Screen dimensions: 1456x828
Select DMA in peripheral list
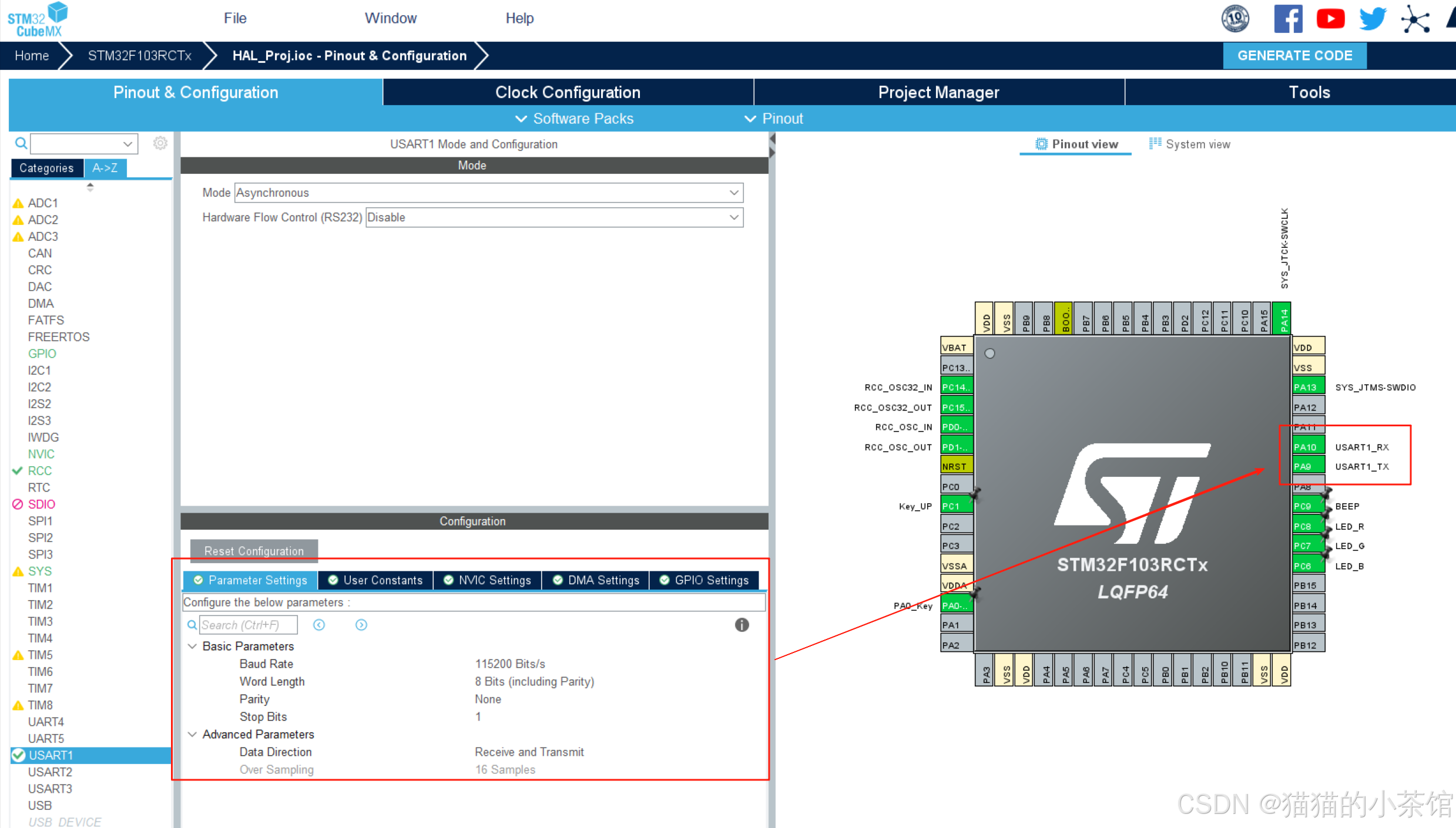coord(41,304)
